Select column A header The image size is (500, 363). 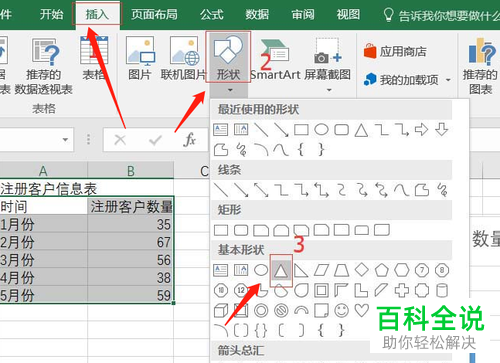[x=43, y=171]
